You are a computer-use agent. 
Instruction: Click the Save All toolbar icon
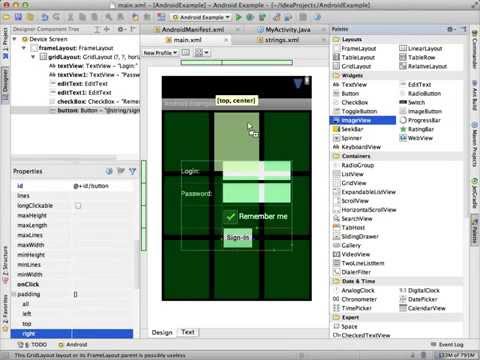click(18, 17)
